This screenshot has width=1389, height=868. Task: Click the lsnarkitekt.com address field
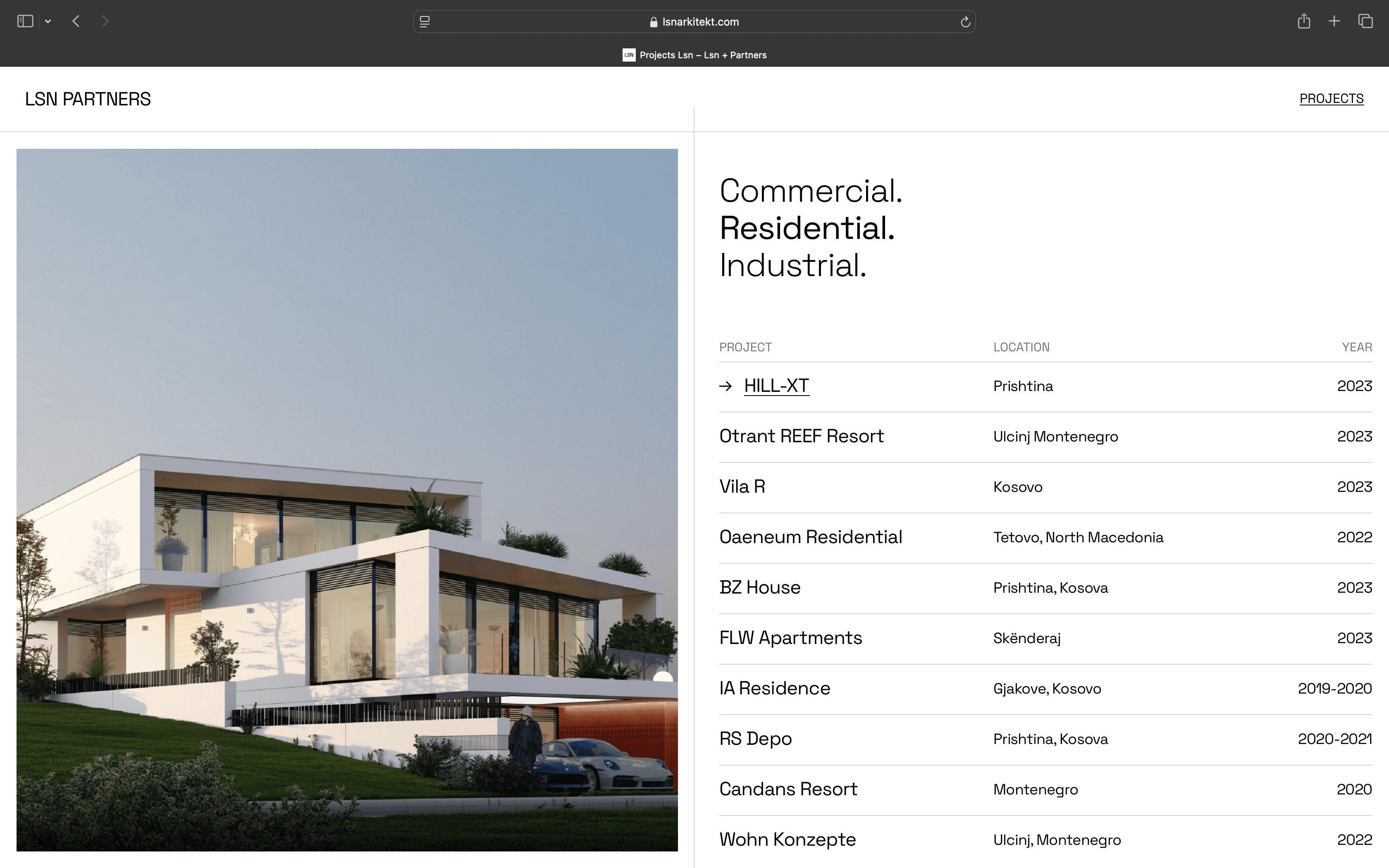[700, 22]
